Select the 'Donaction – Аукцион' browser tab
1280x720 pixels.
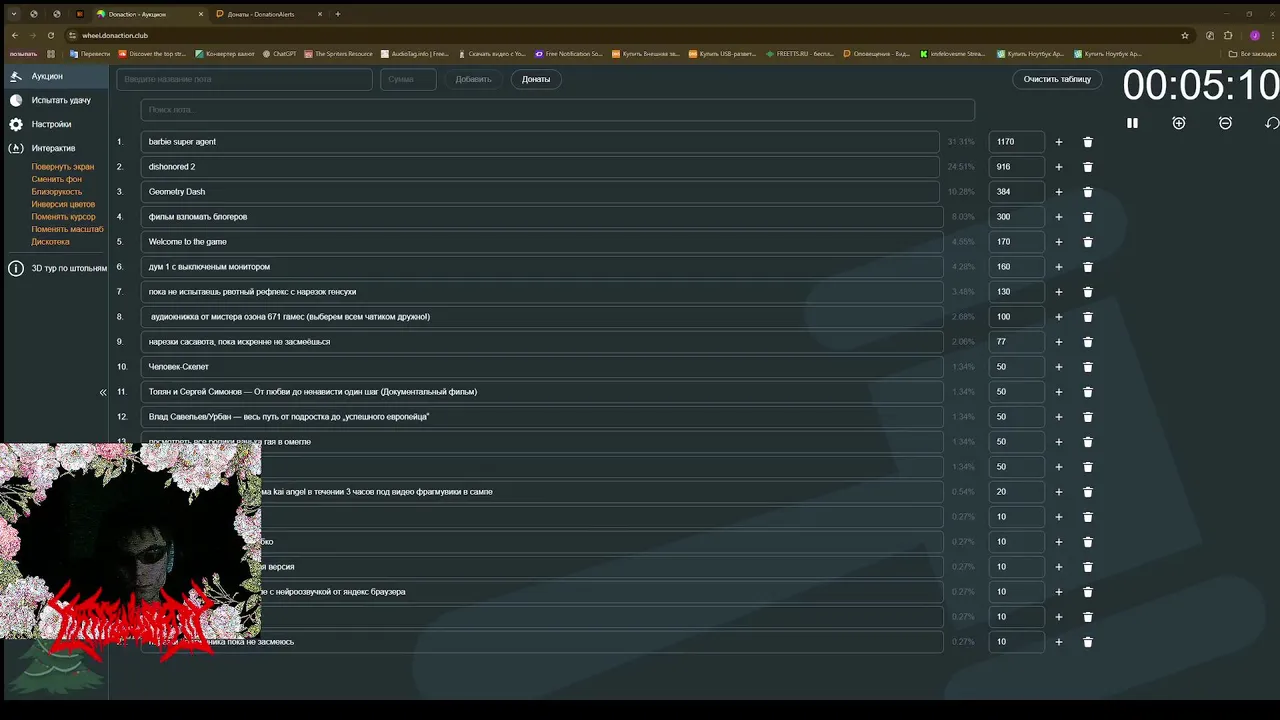[x=149, y=14]
